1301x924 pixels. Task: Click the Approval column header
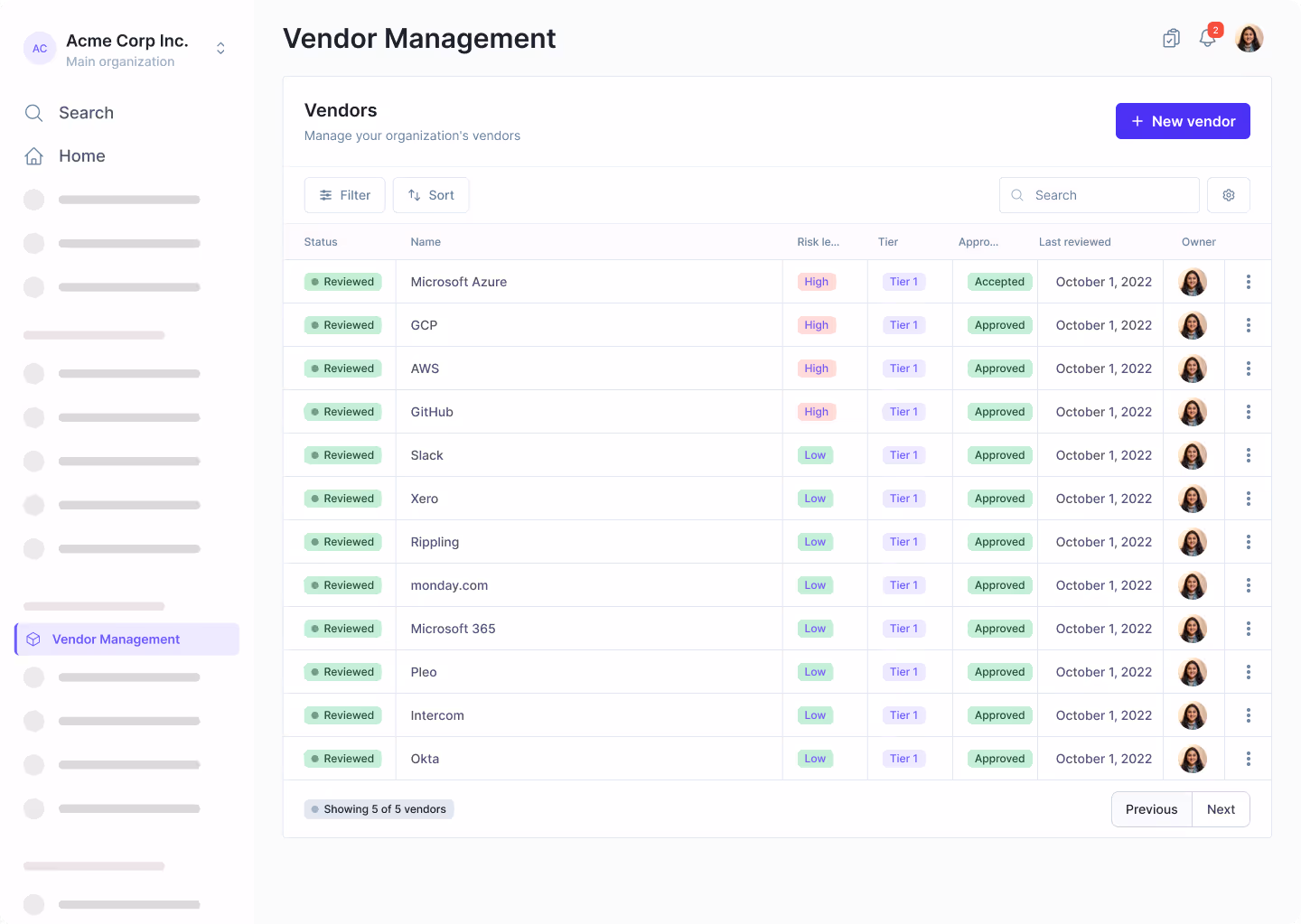(978, 242)
